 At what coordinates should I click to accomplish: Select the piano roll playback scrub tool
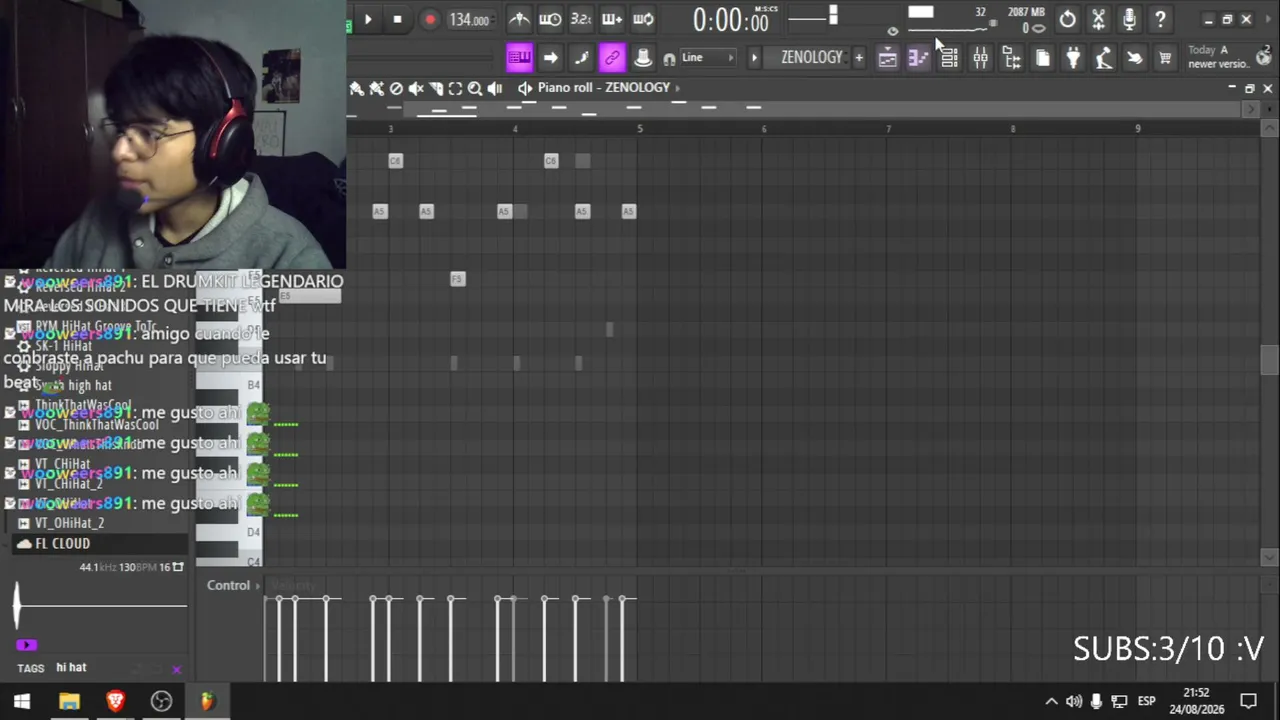(x=495, y=88)
